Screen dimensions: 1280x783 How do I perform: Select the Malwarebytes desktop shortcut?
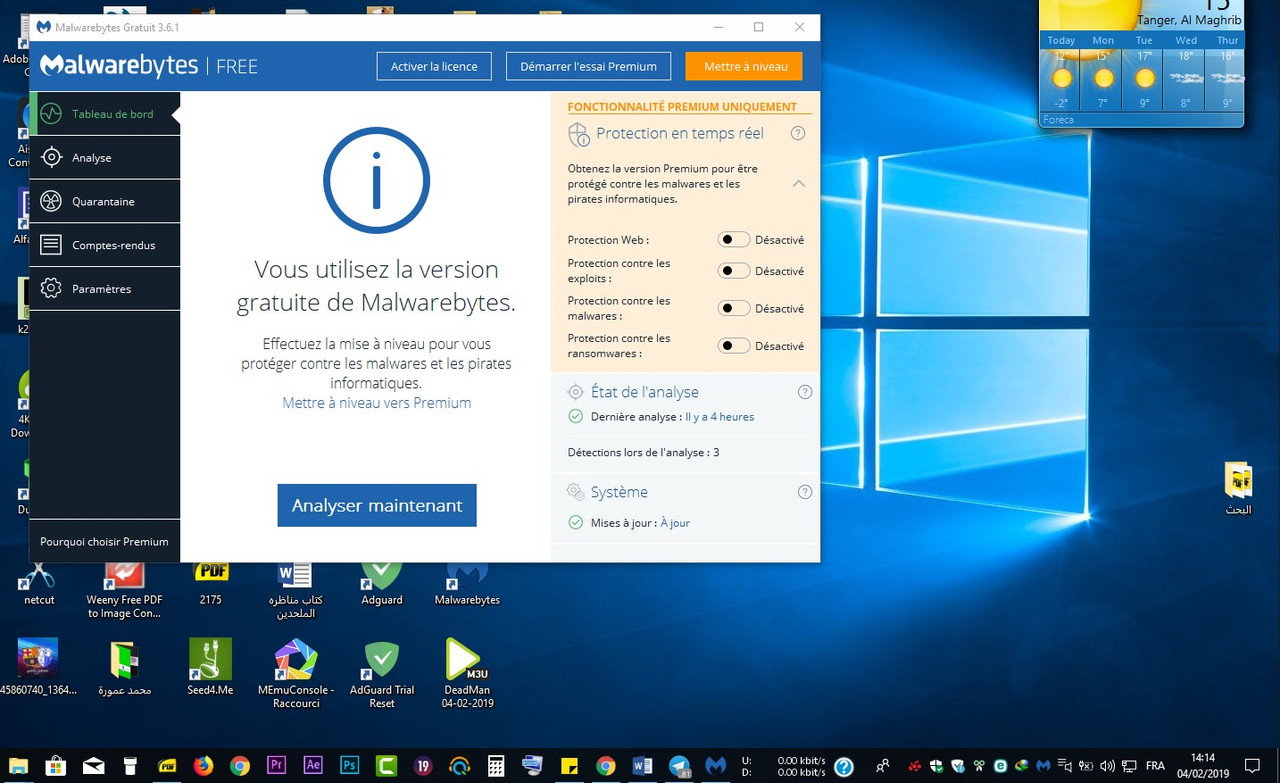point(467,585)
